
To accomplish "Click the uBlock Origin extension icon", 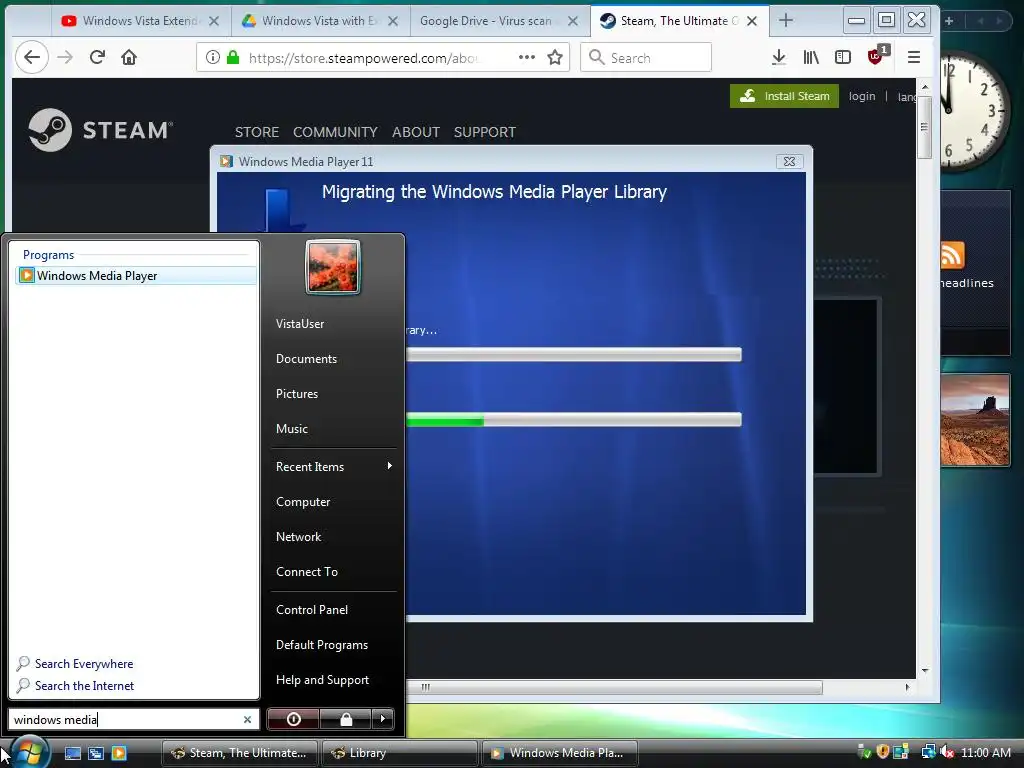I will 876,56.
